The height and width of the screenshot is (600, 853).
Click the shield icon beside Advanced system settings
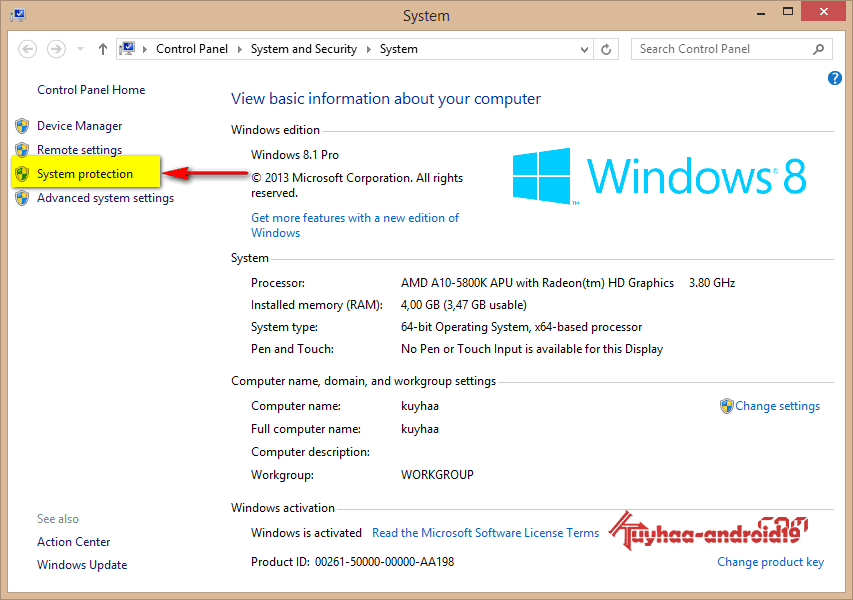(22, 198)
